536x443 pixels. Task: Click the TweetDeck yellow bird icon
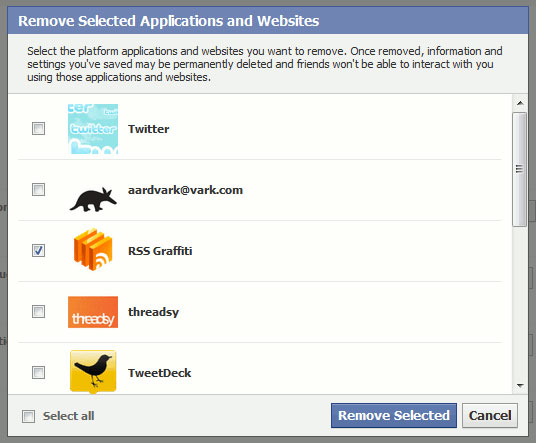93,372
